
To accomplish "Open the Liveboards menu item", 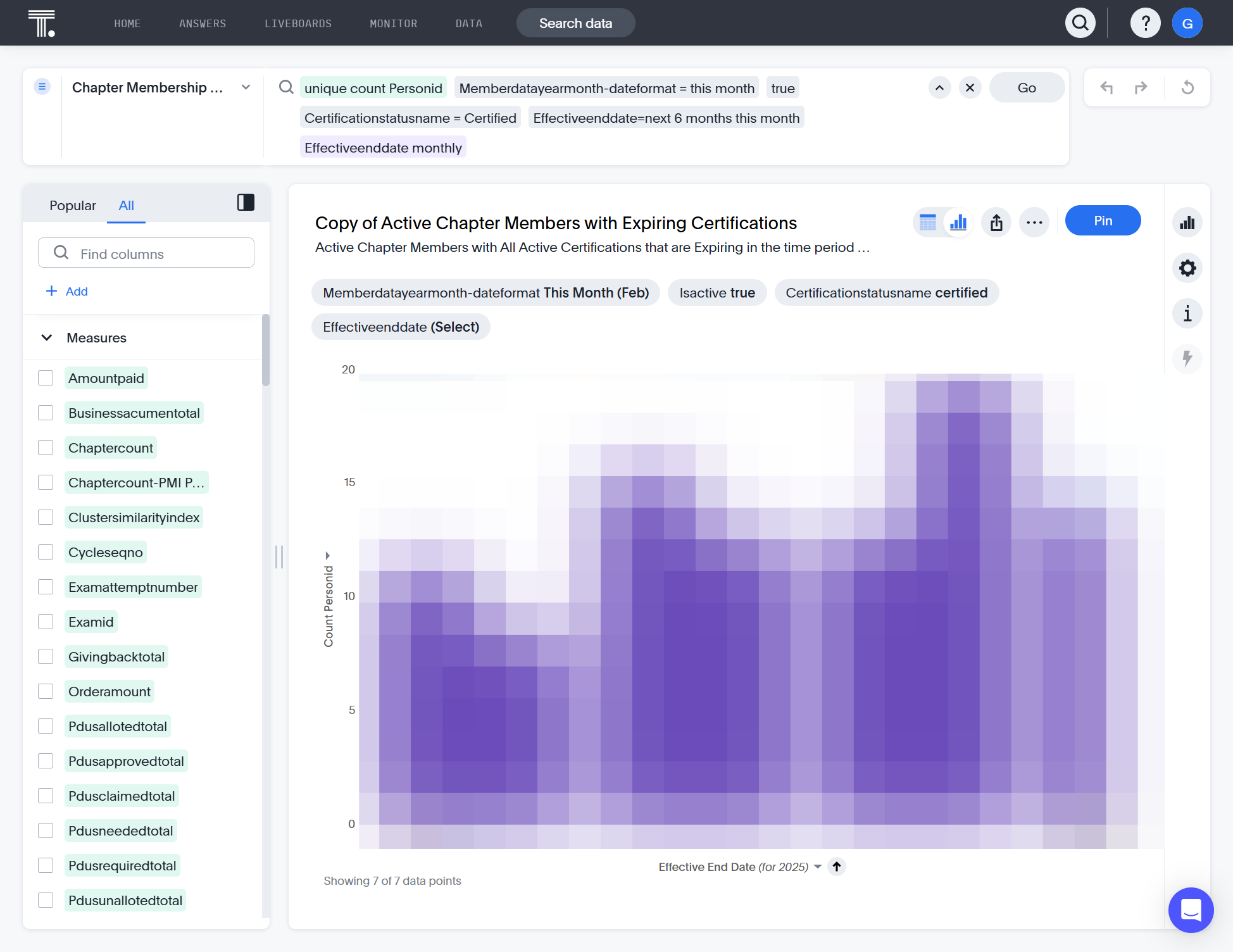I will tap(298, 23).
